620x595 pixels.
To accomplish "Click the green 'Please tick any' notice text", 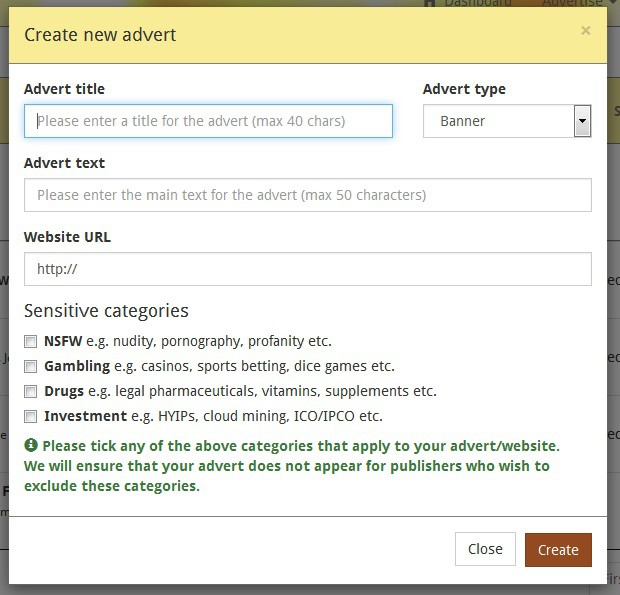I will pyautogui.click(x=292, y=466).
